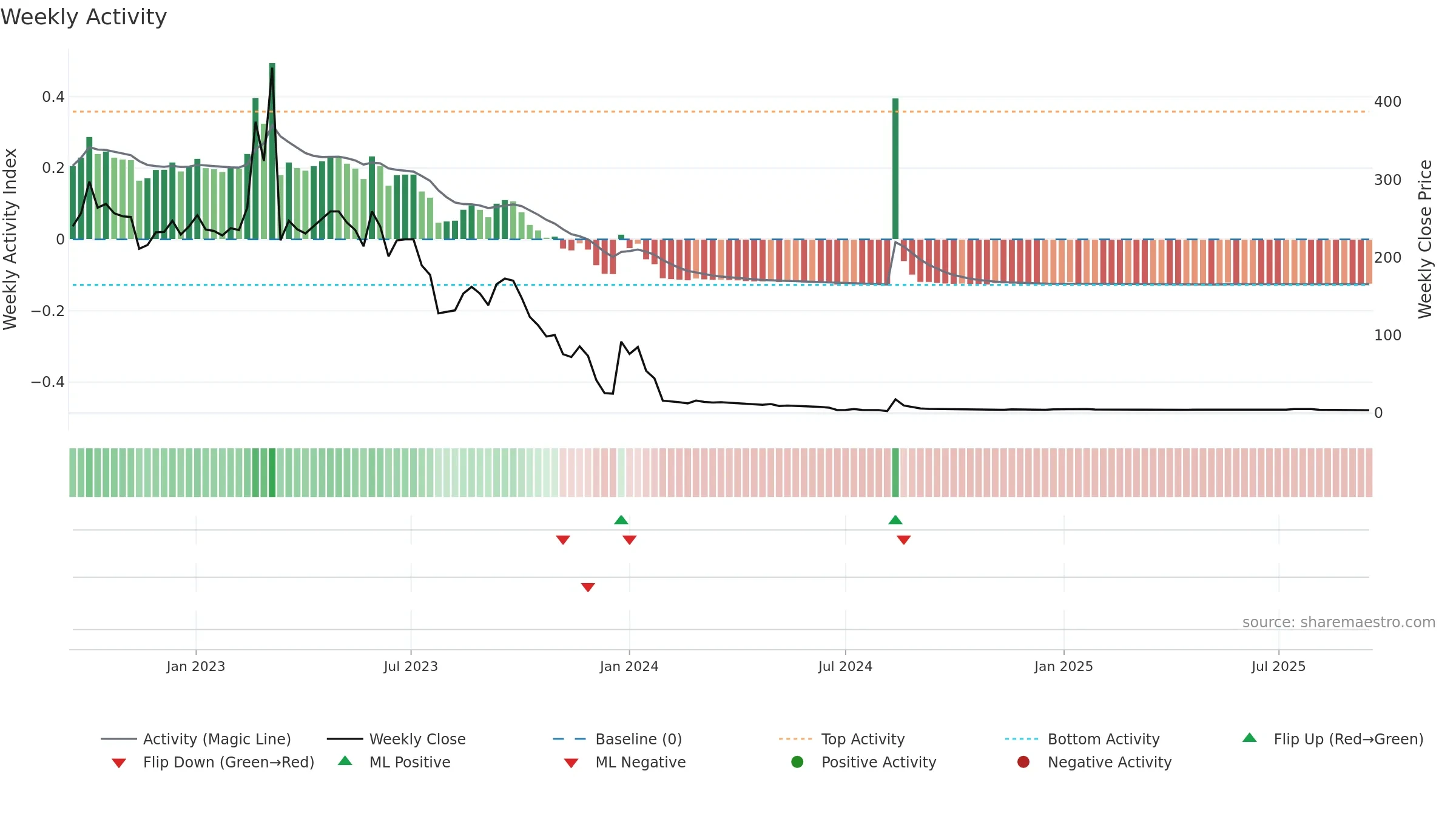
Task: Click the tall green bar after Jul 2024
Action: click(895, 169)
